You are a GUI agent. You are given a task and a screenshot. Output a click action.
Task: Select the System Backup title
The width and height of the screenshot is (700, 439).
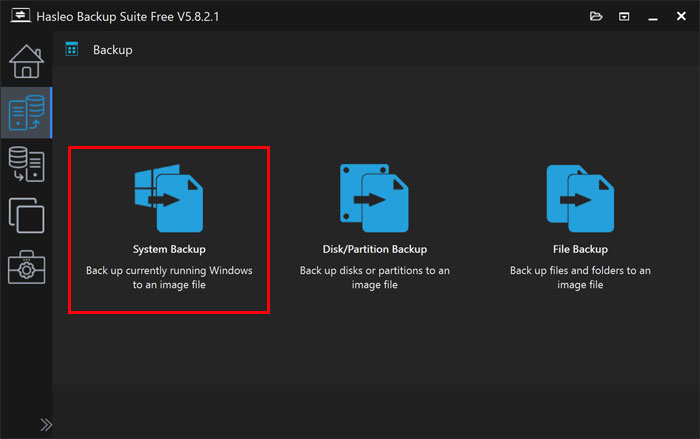click(x=169, y=249)
